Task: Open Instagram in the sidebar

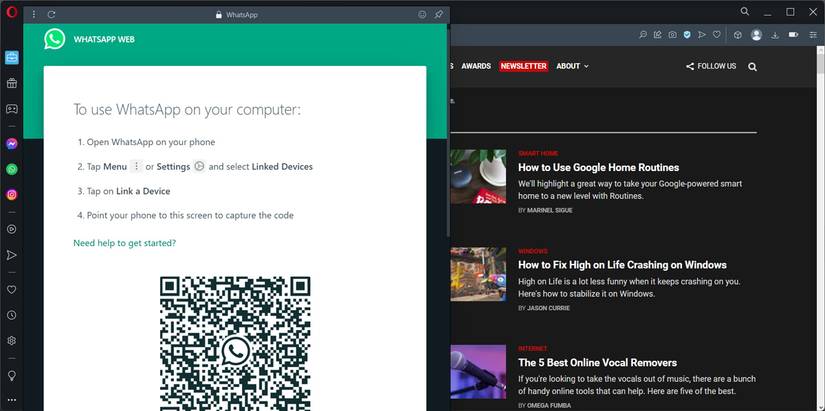Action: [x=12, y=195]
